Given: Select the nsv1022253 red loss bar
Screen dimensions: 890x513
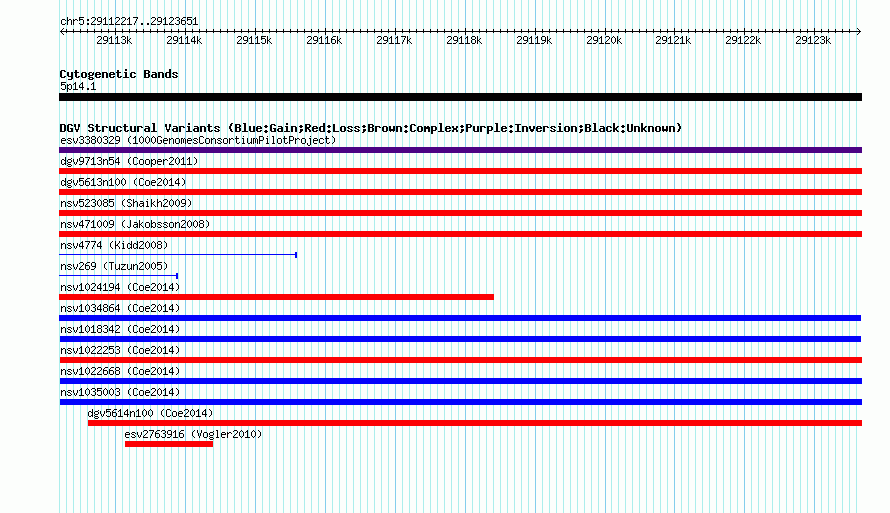Looking at the screenshot, I should (x=460, y=360).
